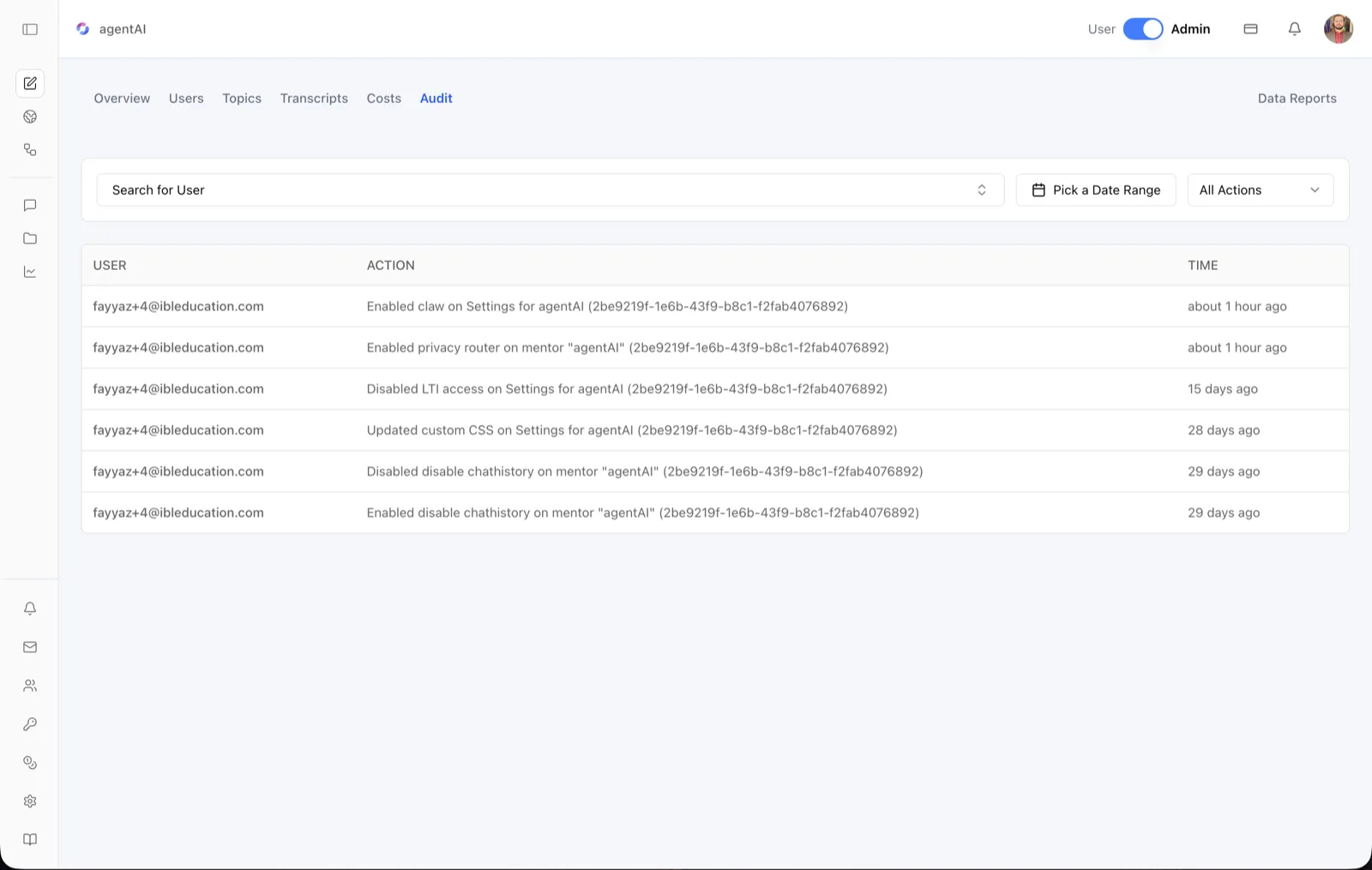Click time cell in Enabled privacy router row
Image resolution: width=1372 pixels, height=870 pixels.
(1237, 348)
